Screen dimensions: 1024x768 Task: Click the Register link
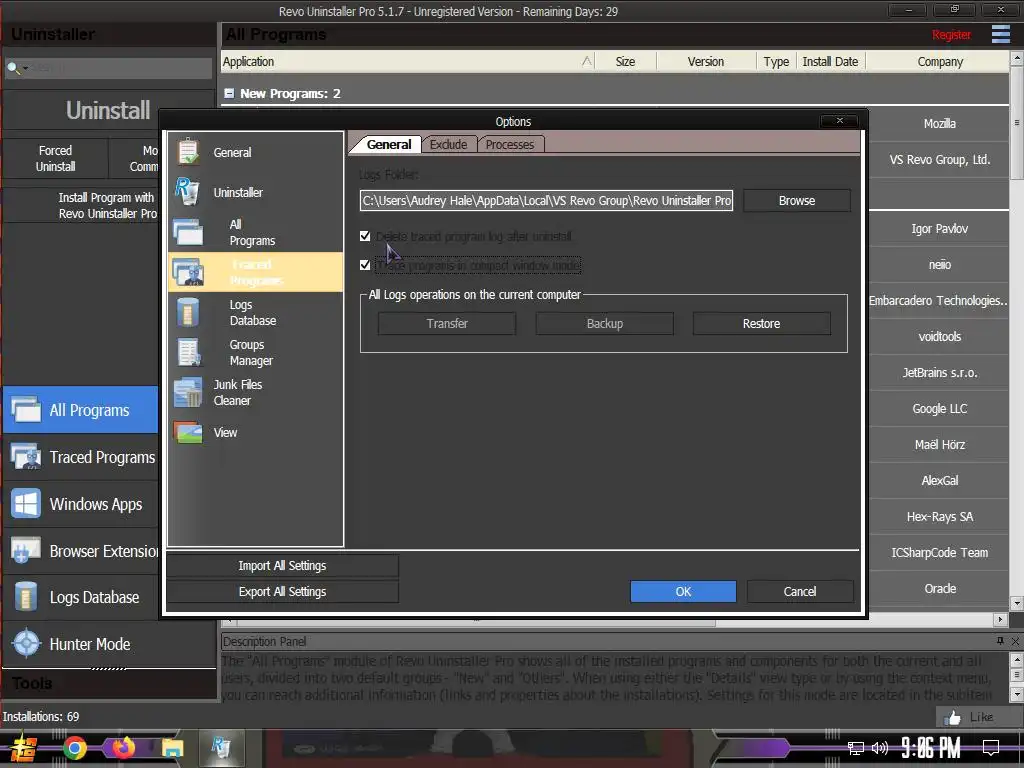(x=951, y=35)
